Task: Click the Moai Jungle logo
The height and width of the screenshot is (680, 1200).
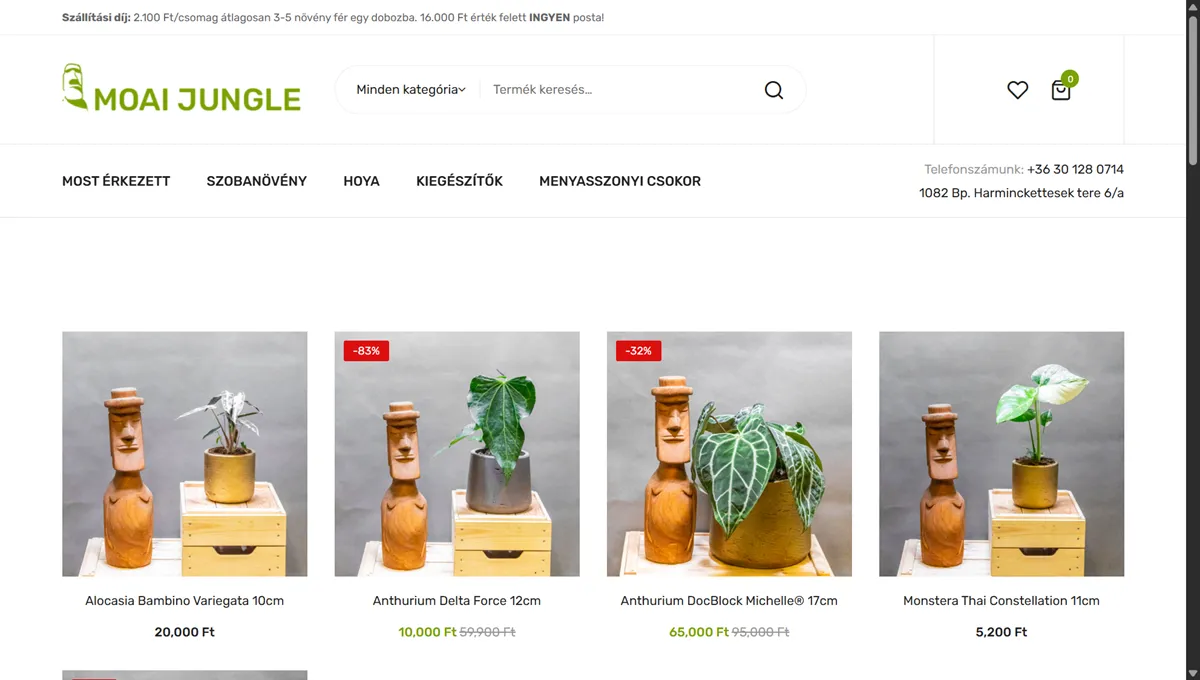Action: [x=181, y=87]
